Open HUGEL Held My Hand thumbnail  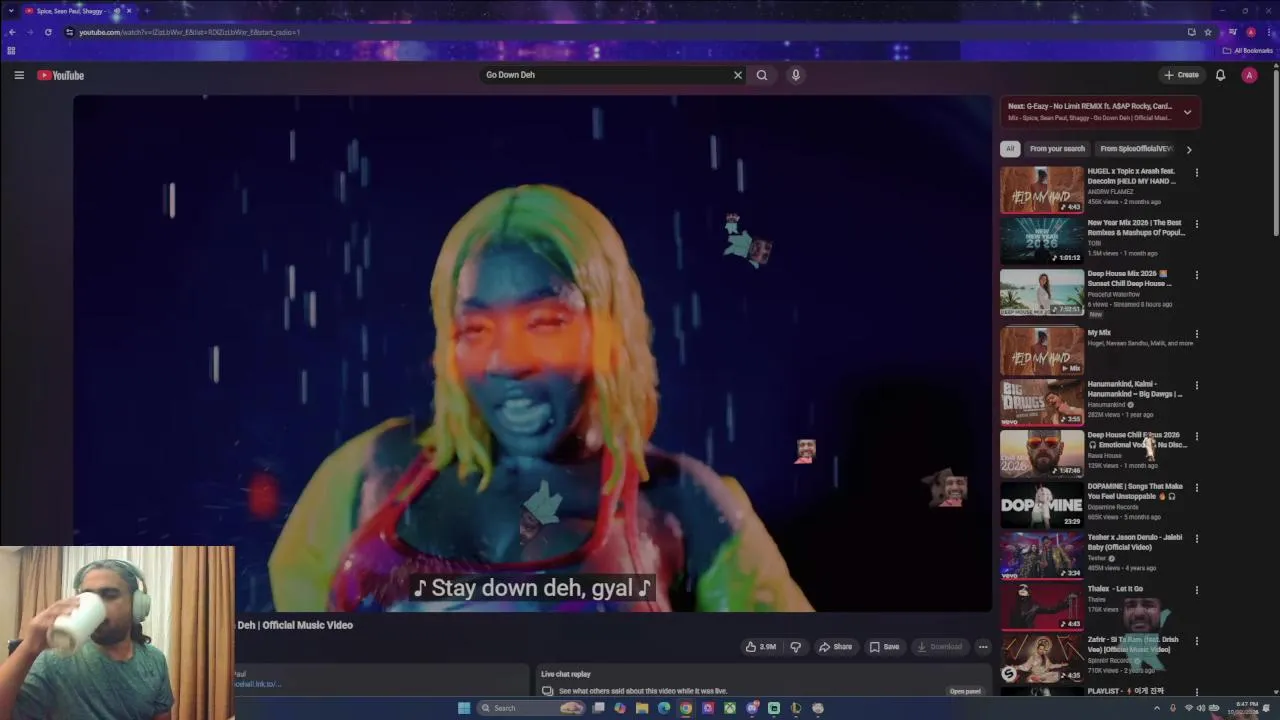[x=1042, y=190]
